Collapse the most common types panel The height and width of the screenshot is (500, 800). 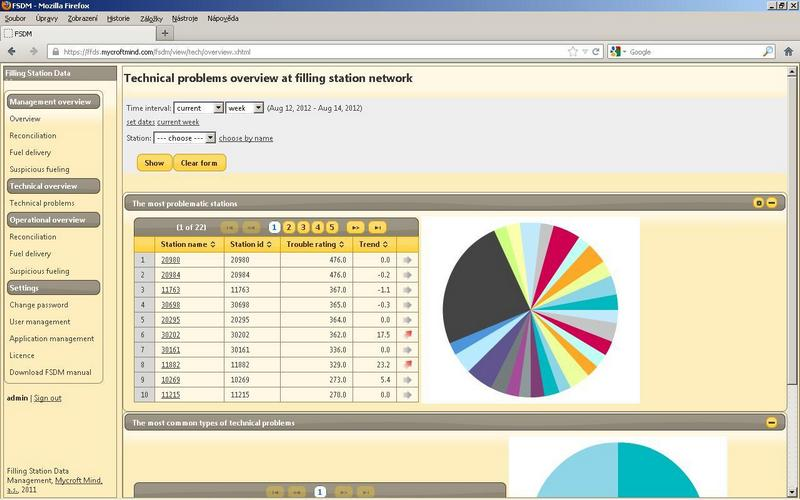771,422
